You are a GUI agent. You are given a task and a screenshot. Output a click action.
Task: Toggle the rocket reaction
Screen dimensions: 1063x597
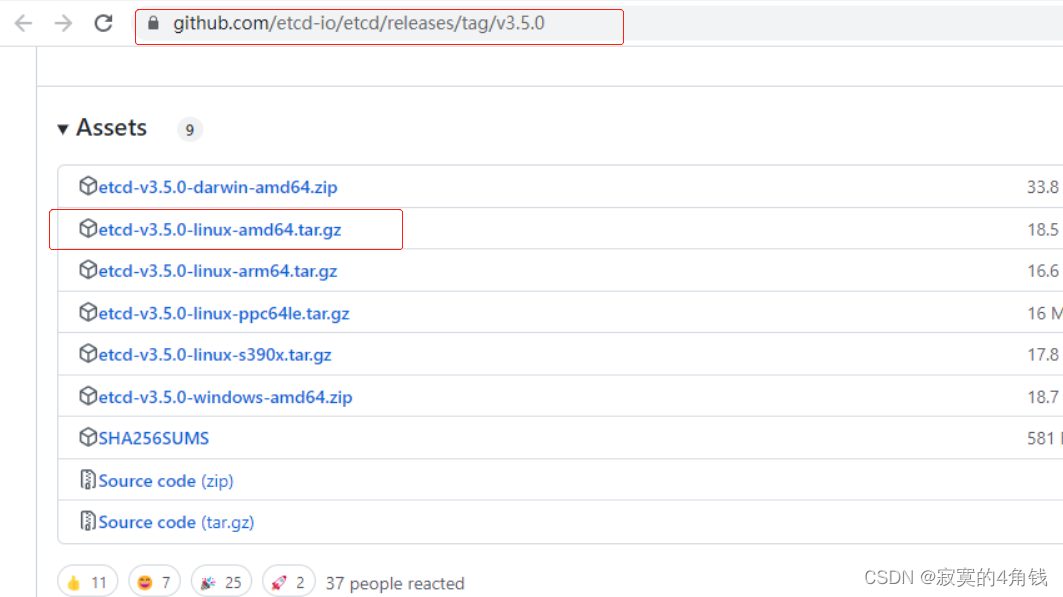(288, 580)
